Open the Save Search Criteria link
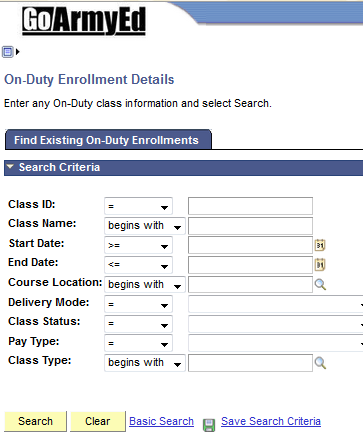Image resolution: width=363 pixels, height=443 pixels. [x=271, y=421]
